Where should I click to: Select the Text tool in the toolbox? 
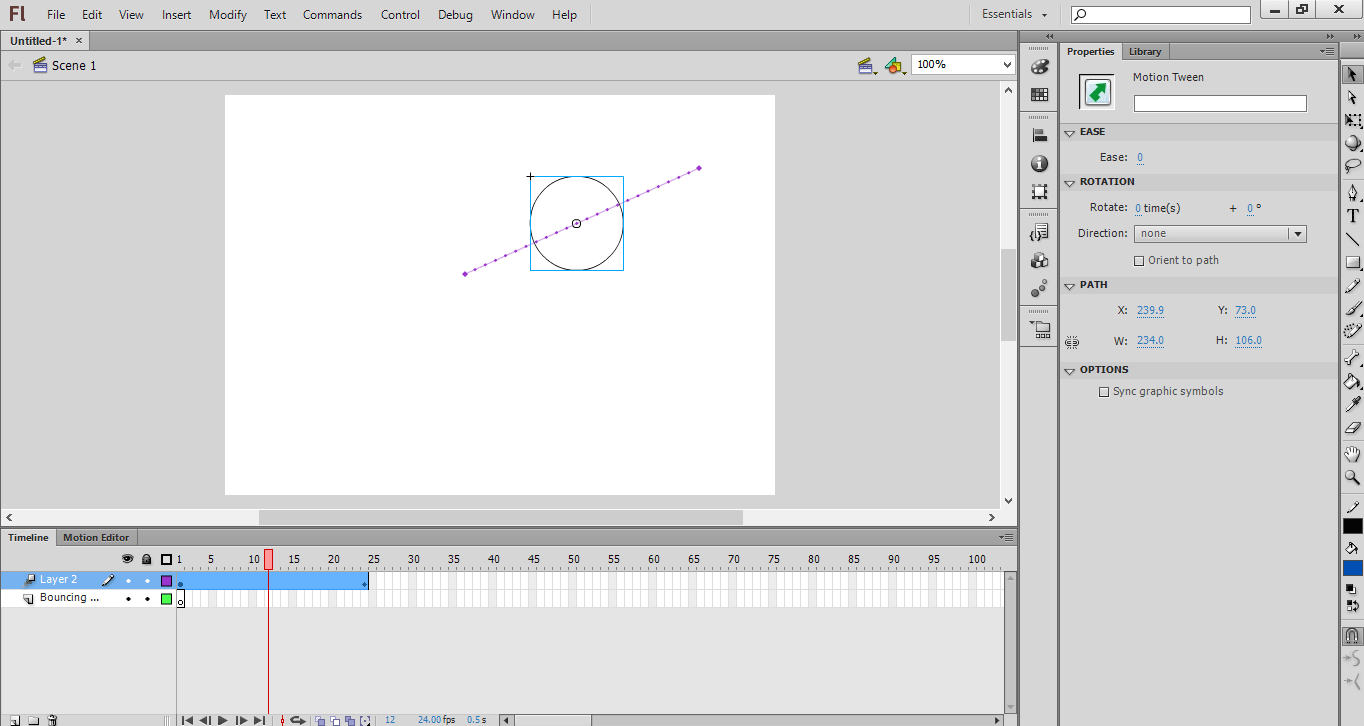1352,216
